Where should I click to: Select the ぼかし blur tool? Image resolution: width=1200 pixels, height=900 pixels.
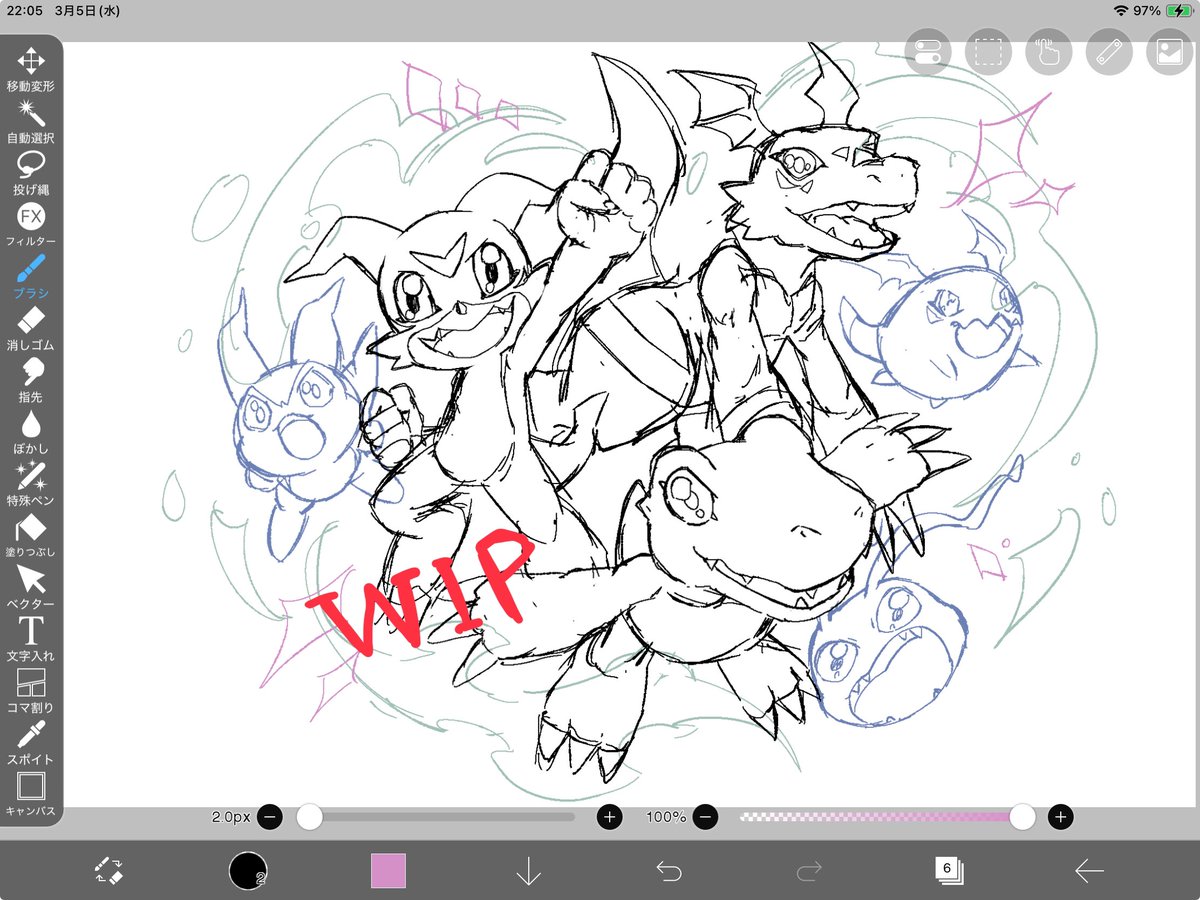click(x=31, y=433)
